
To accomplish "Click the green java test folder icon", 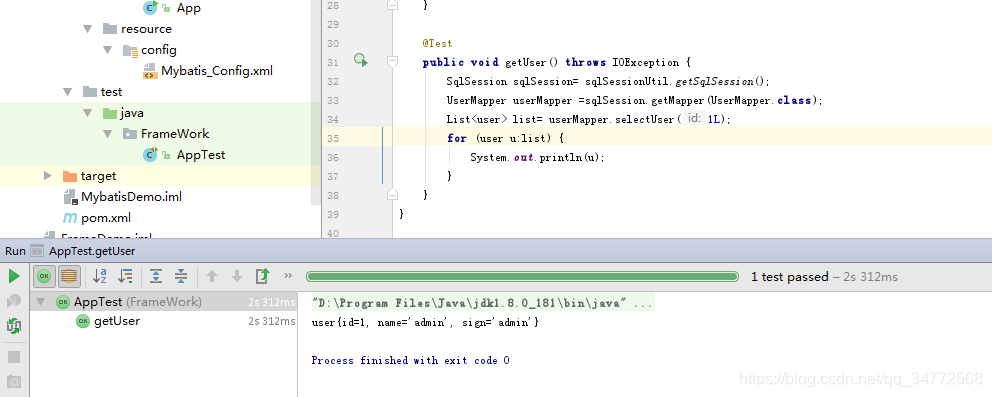I will coord(109,113).
